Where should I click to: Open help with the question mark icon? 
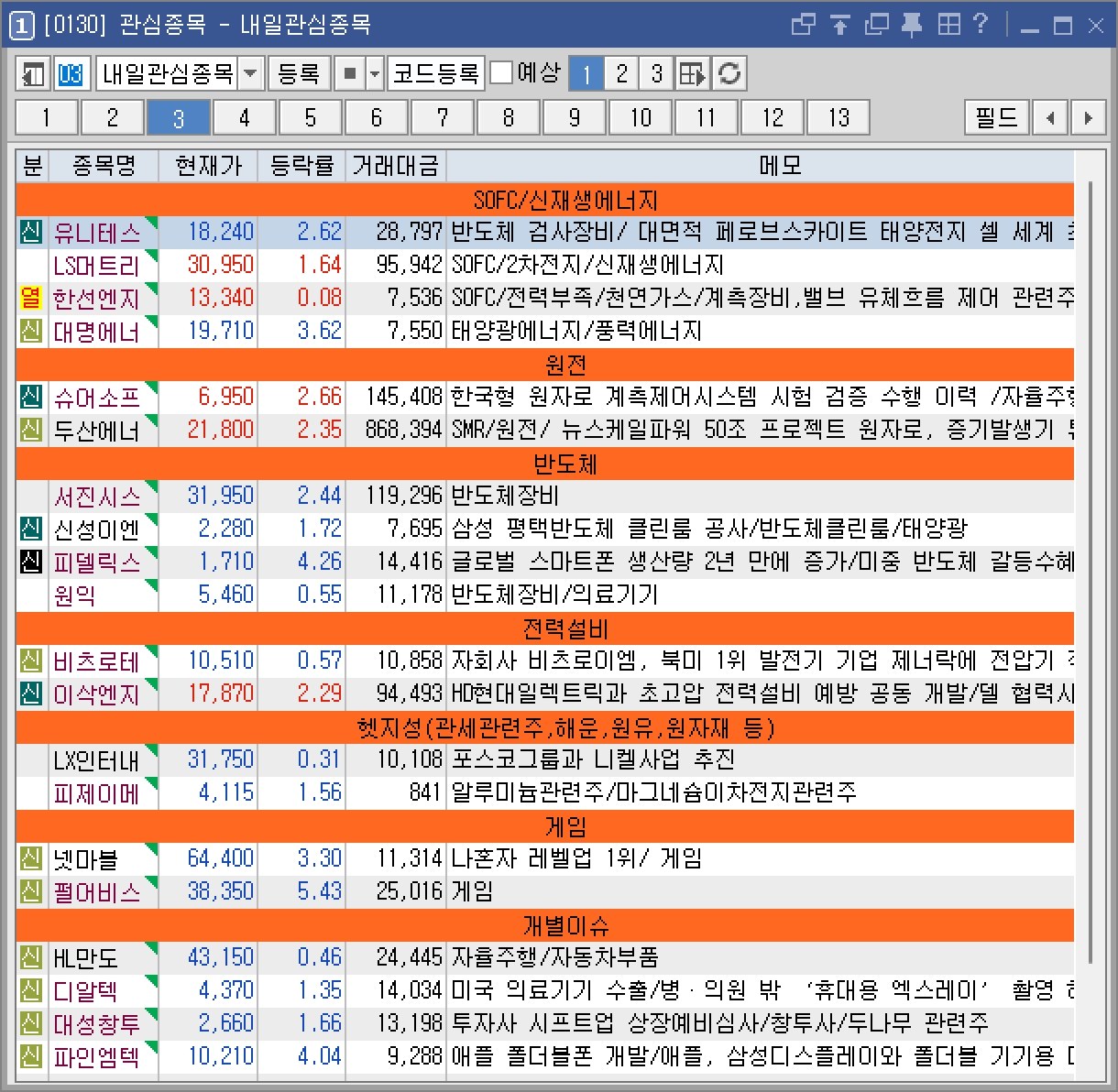coord(981,24)
